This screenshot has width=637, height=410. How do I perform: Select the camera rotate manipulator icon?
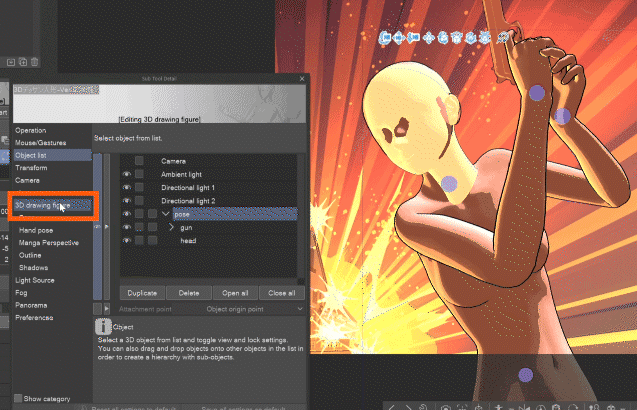[385, 38]
